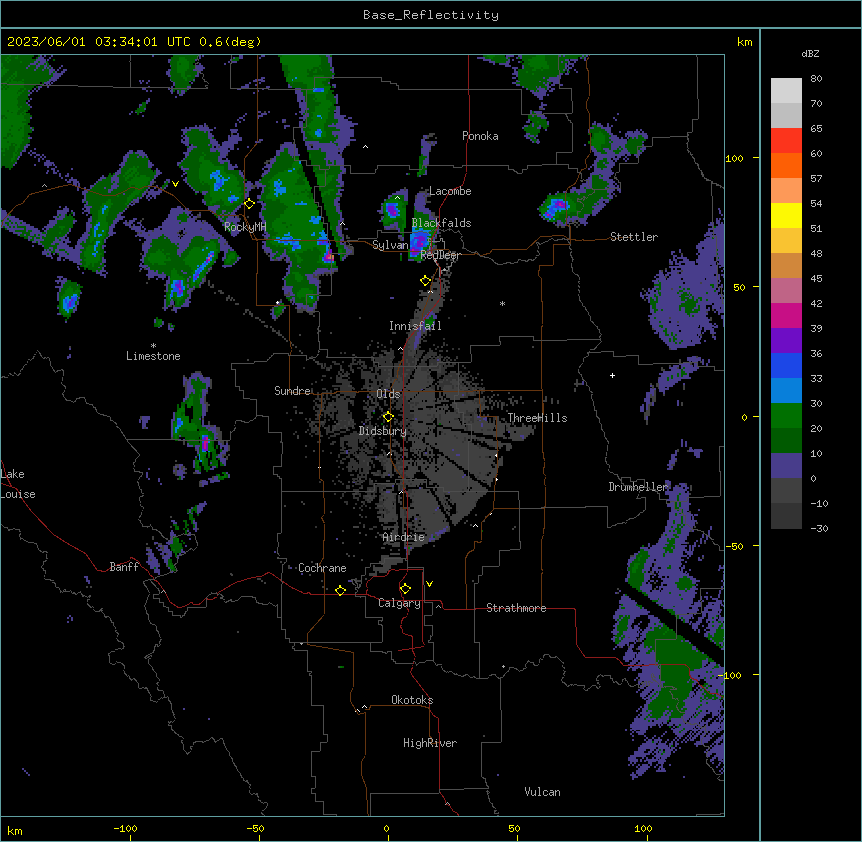
Task: Click the 45 value on dBZ scale
Action: click(x=816, y=279)
